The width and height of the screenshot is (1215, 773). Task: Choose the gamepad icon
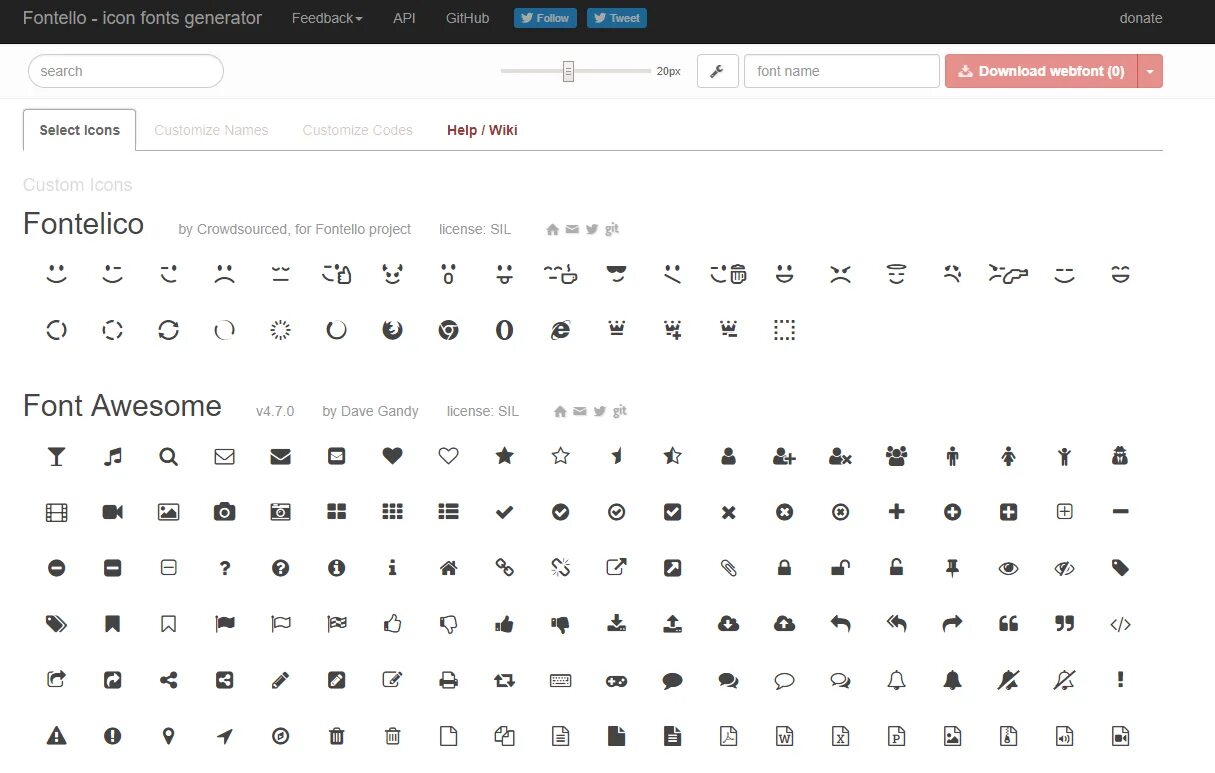tap(617, 680)
